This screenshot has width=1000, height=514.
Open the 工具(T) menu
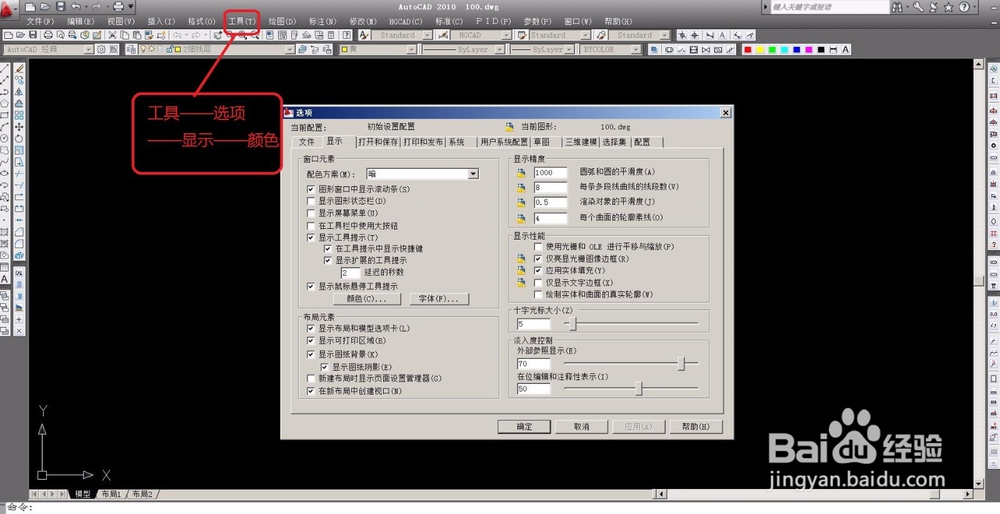pyautogui.click(x=242, y=21)
